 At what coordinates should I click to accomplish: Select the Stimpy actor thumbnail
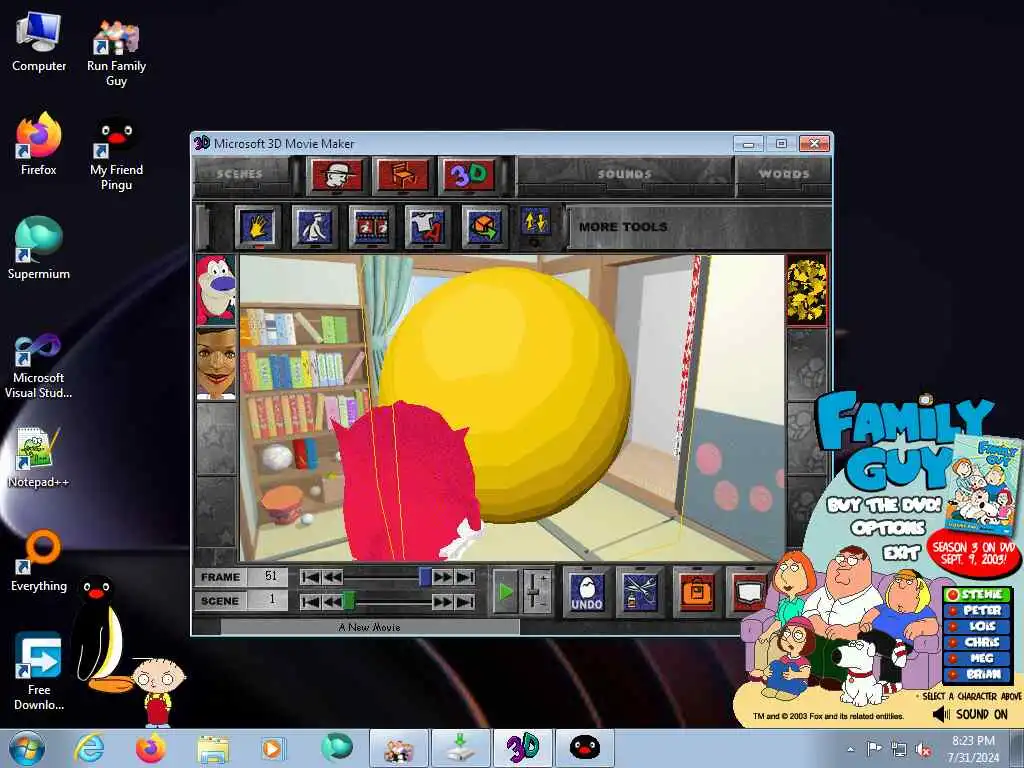(x=216, y=290)
